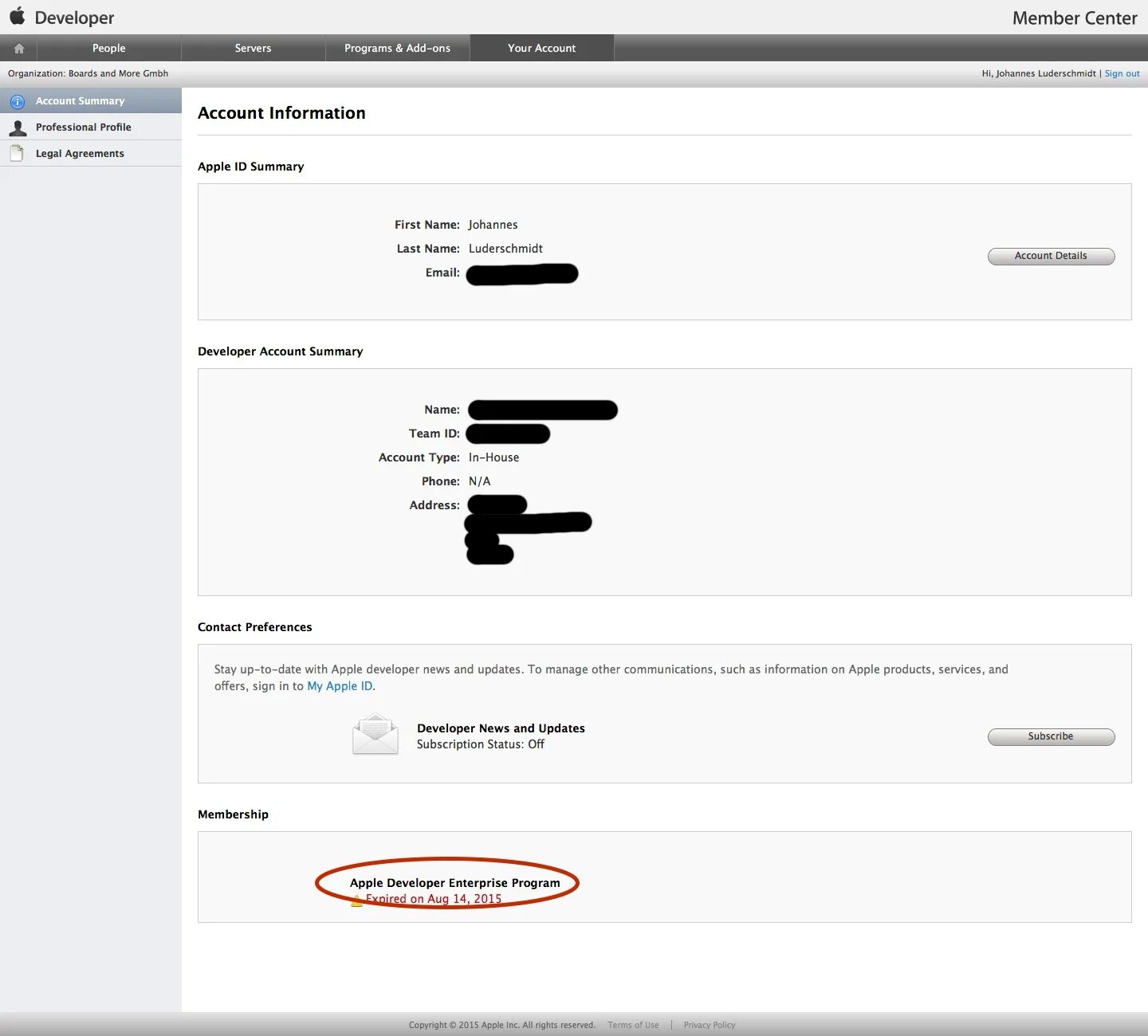Click the expired membership warning icon
The image size is (1148, 1036).
tap(356, 901)
